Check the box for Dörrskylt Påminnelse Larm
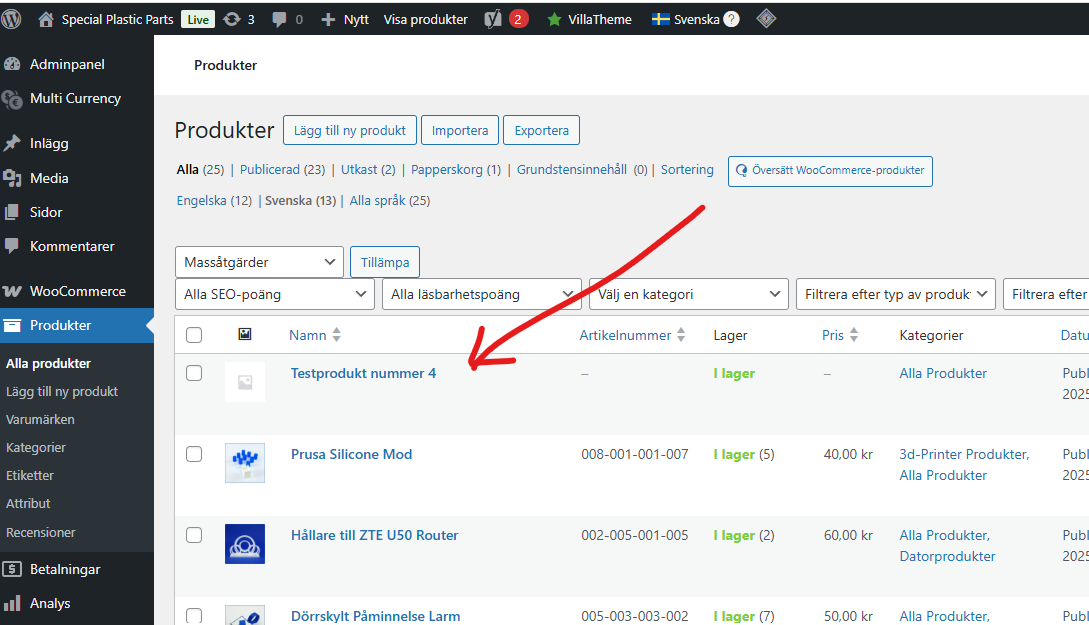 (194, 616)
